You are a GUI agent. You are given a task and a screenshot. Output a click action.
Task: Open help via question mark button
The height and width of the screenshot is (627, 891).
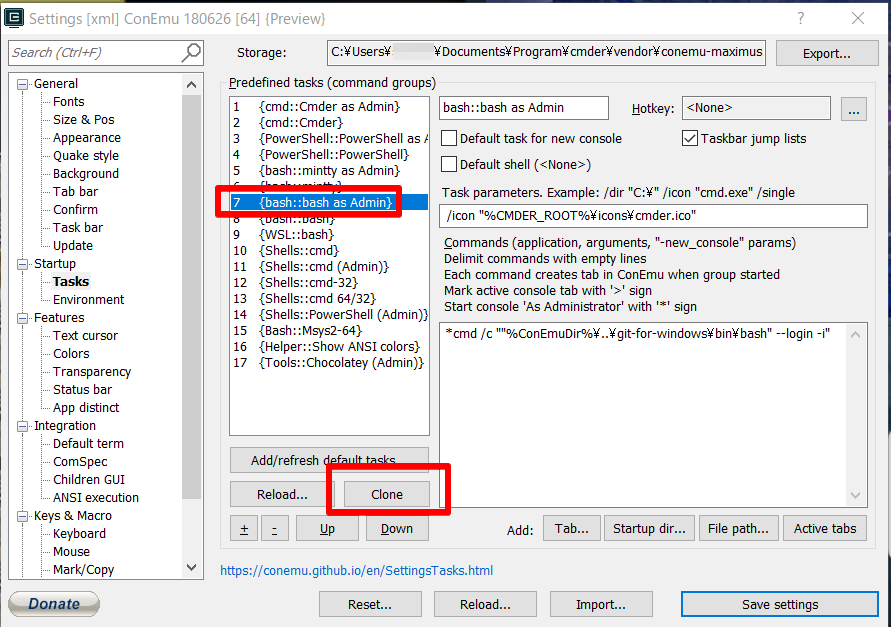(800, 18)
